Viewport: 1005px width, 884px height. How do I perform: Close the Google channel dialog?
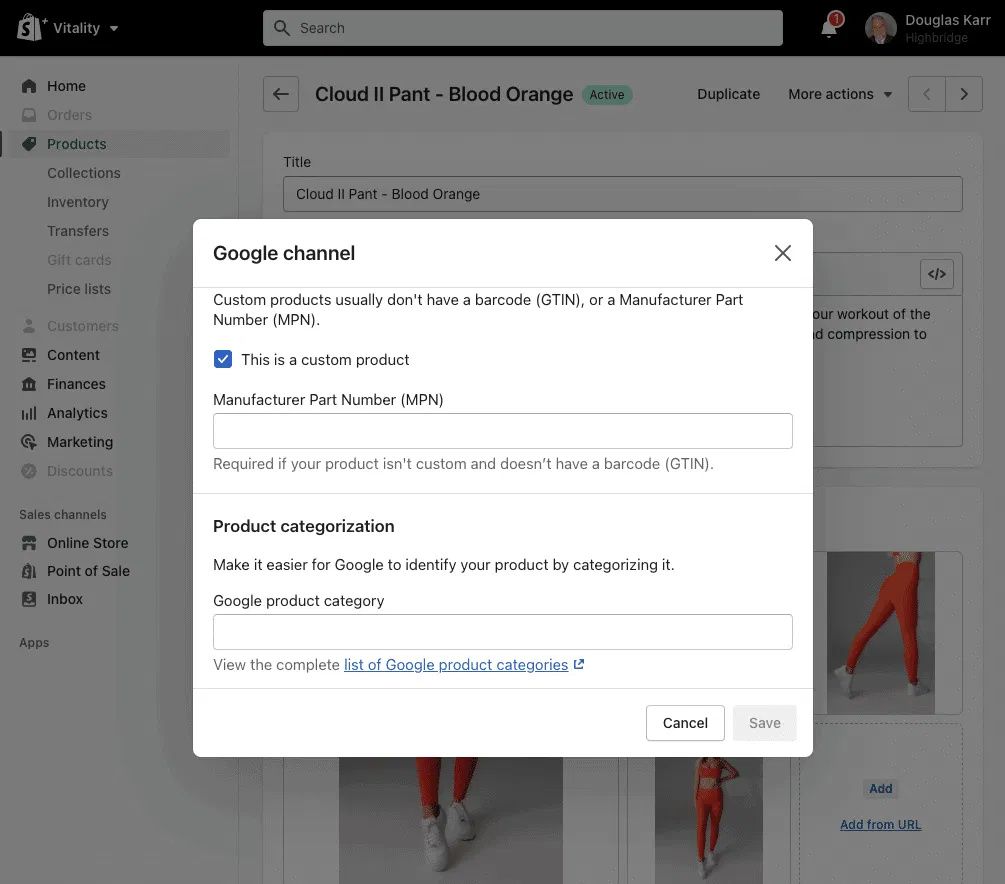[783, 253]
